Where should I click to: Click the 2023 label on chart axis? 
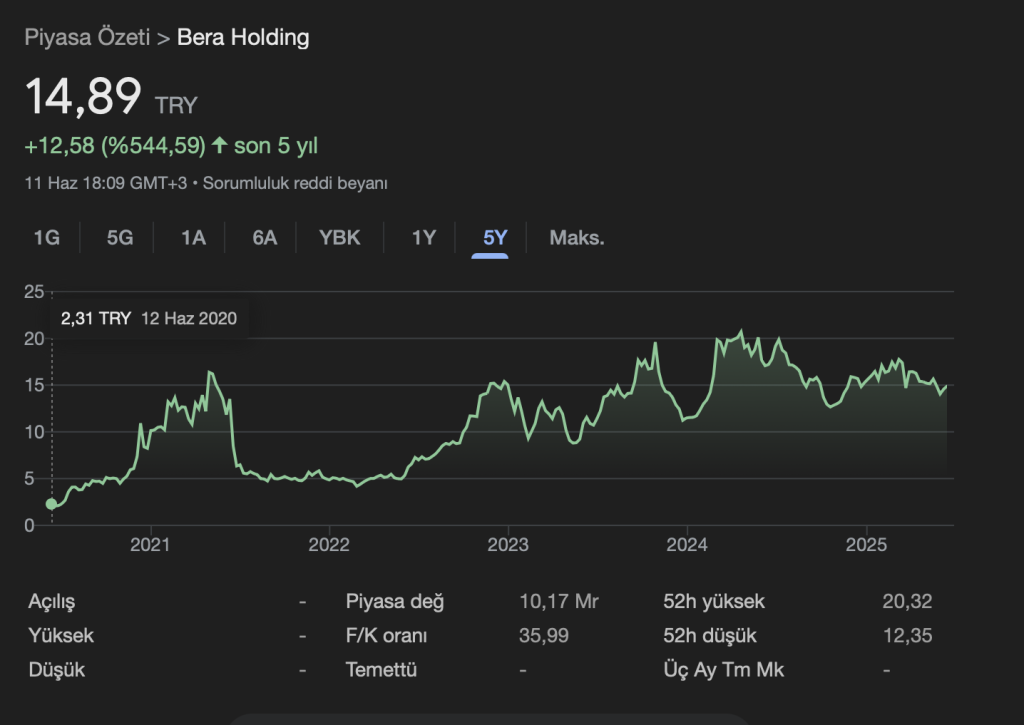pos(507,545)
